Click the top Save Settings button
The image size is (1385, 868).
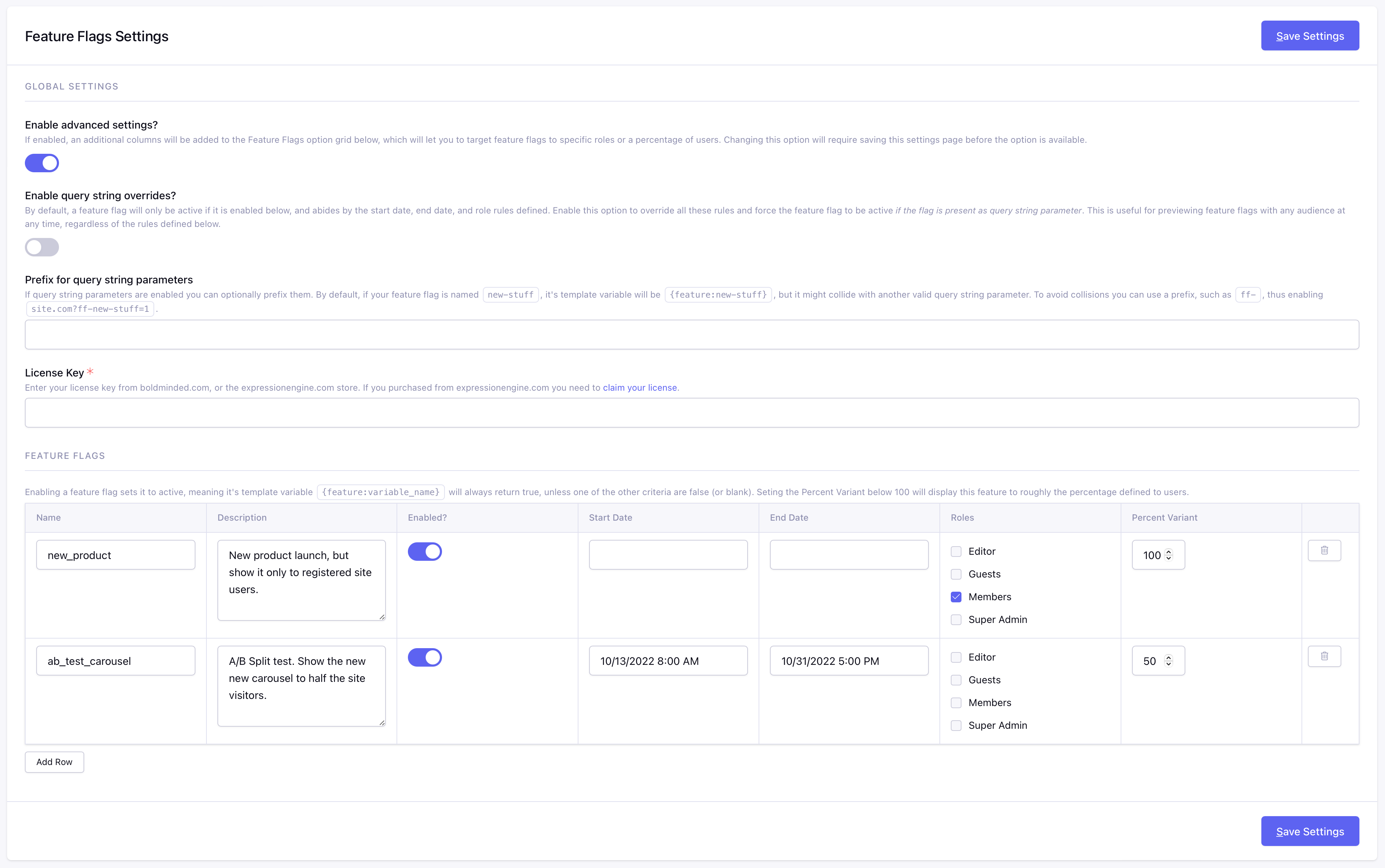1309,36
